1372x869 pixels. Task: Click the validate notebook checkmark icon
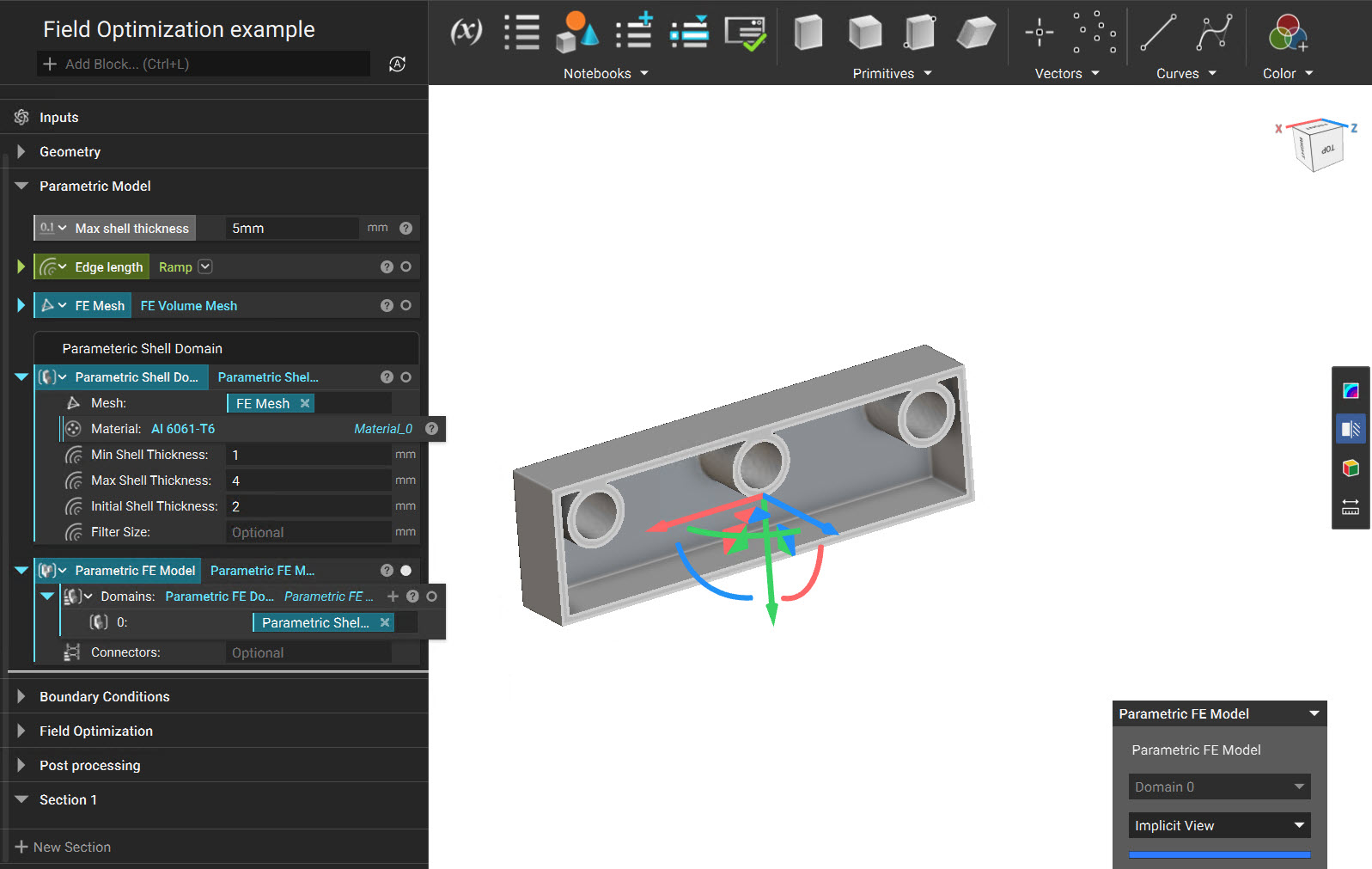[x=745, y=34]
